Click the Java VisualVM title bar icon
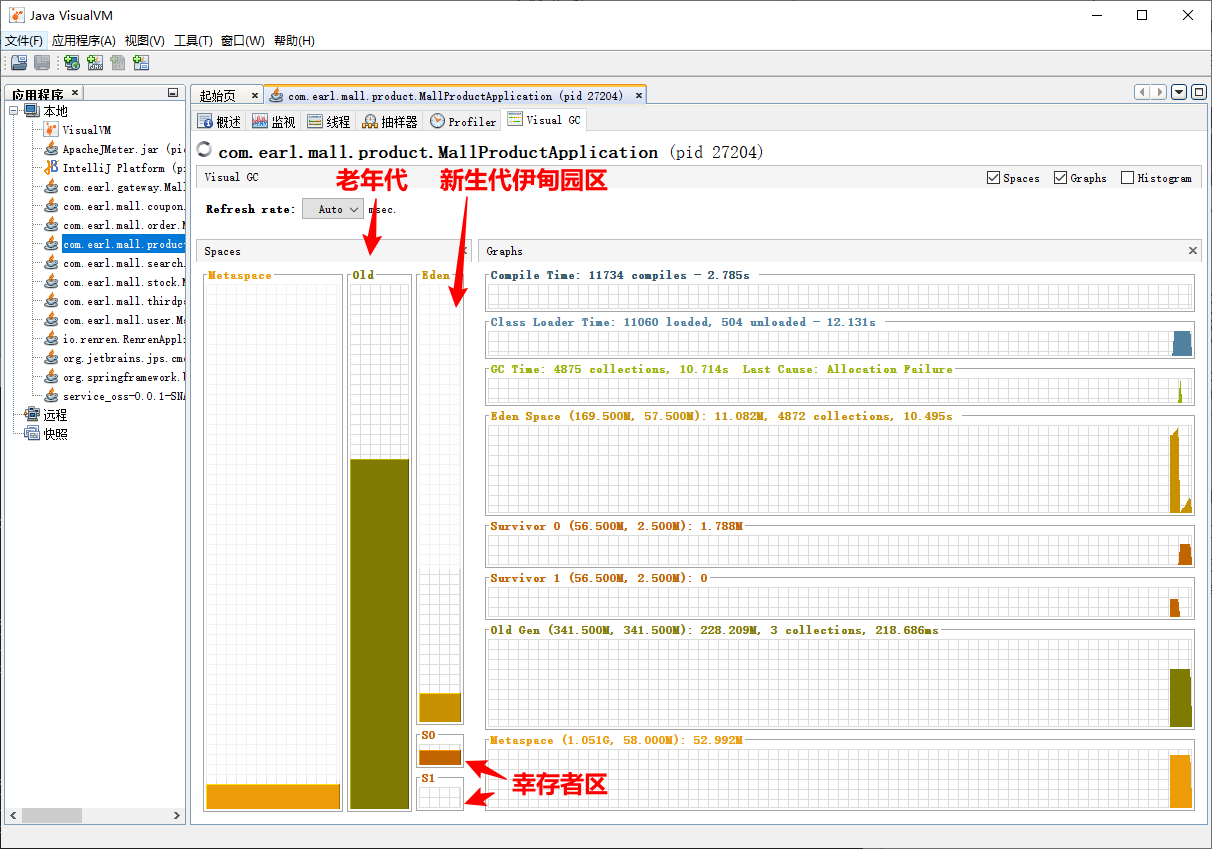1212x849 pixels. tap(16, 15)
